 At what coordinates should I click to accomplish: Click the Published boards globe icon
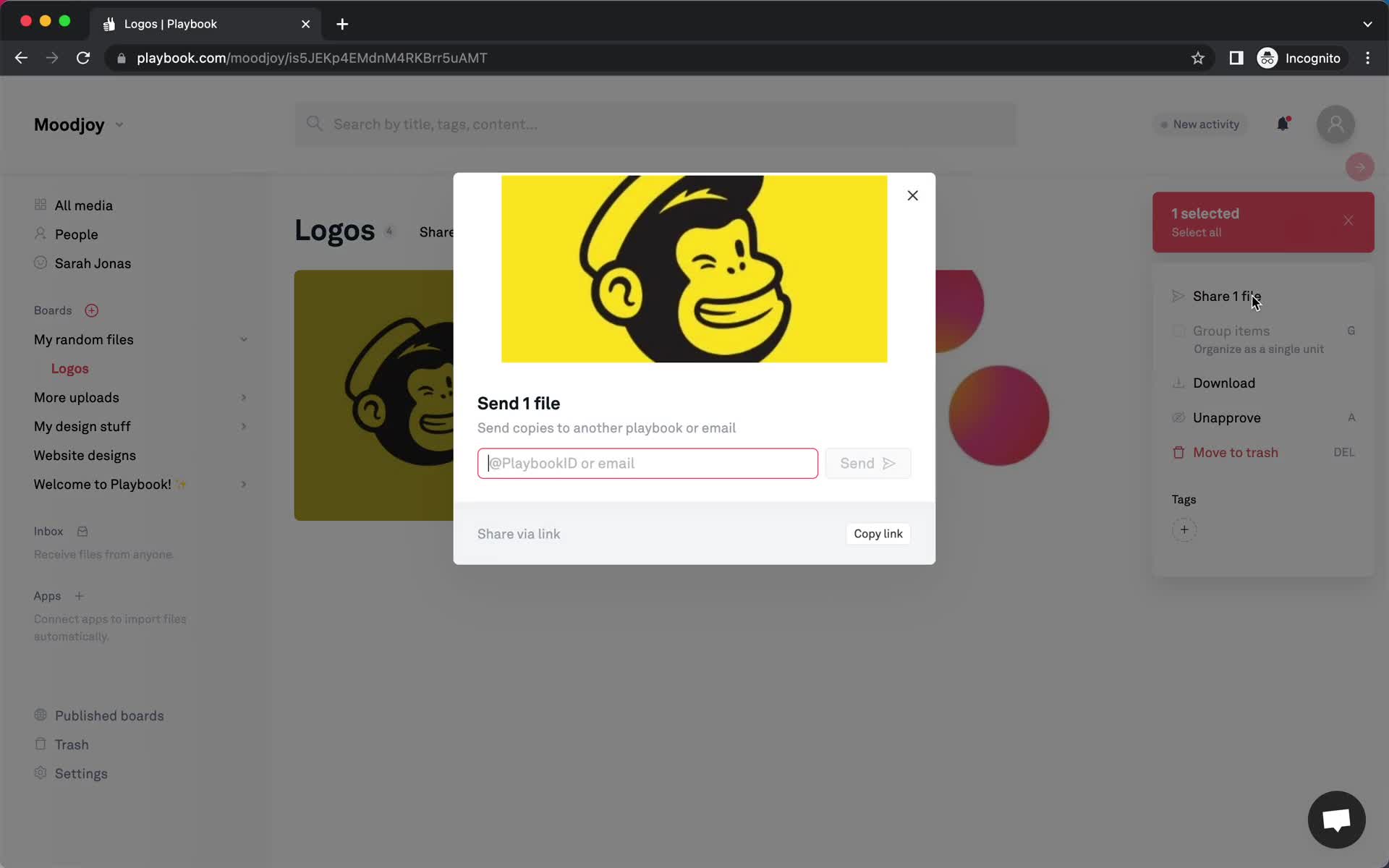coord(41,715)
